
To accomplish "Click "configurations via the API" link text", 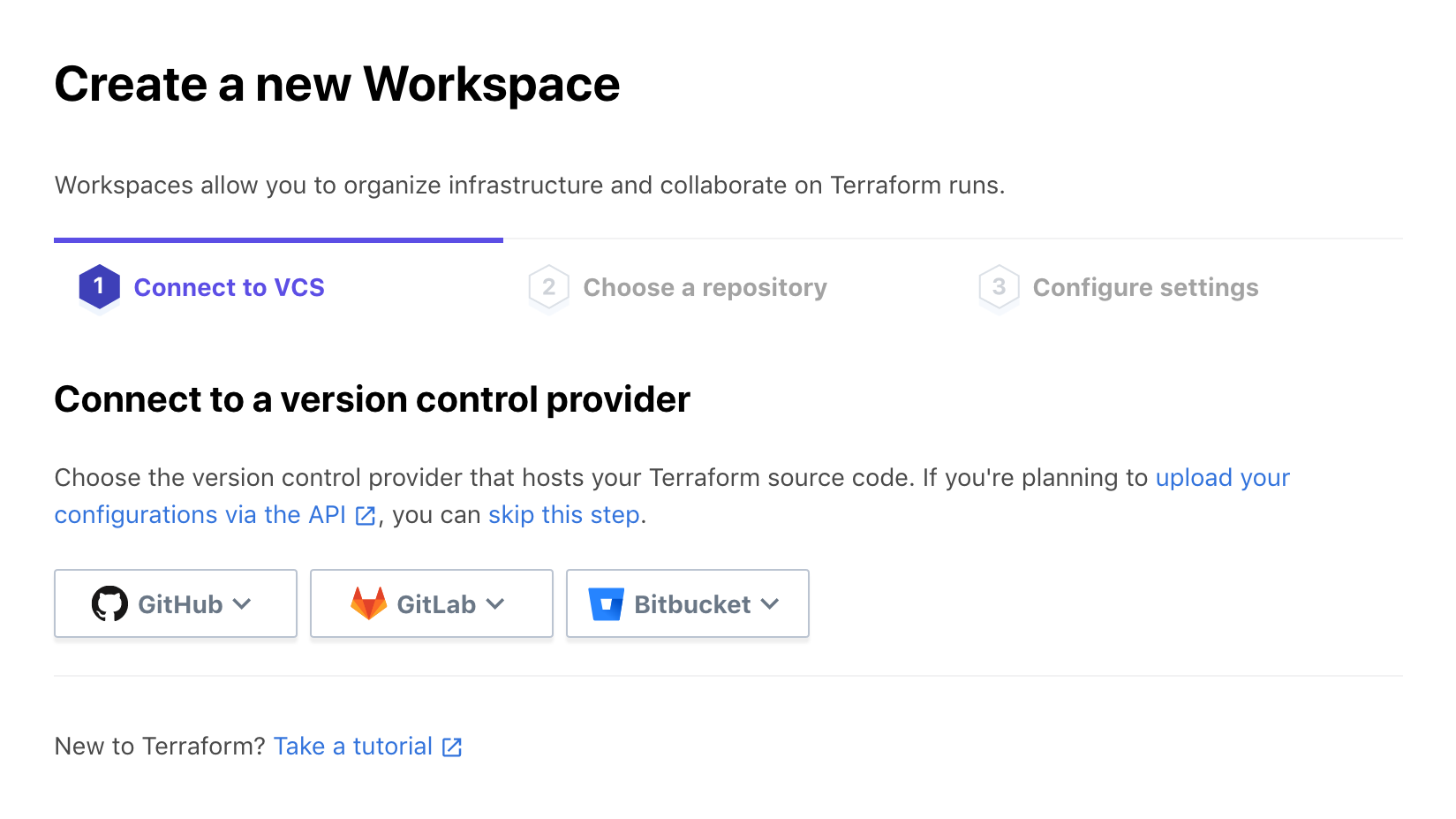I will click(x=200, y=515).
